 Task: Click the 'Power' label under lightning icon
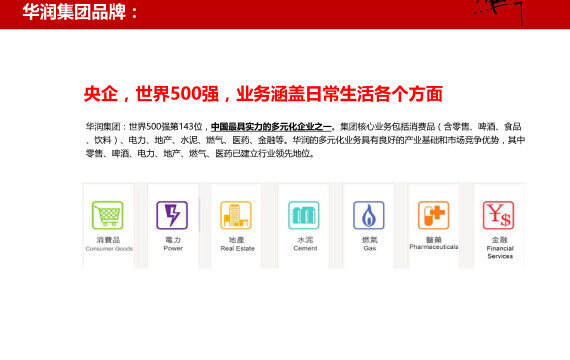(173, 248)
